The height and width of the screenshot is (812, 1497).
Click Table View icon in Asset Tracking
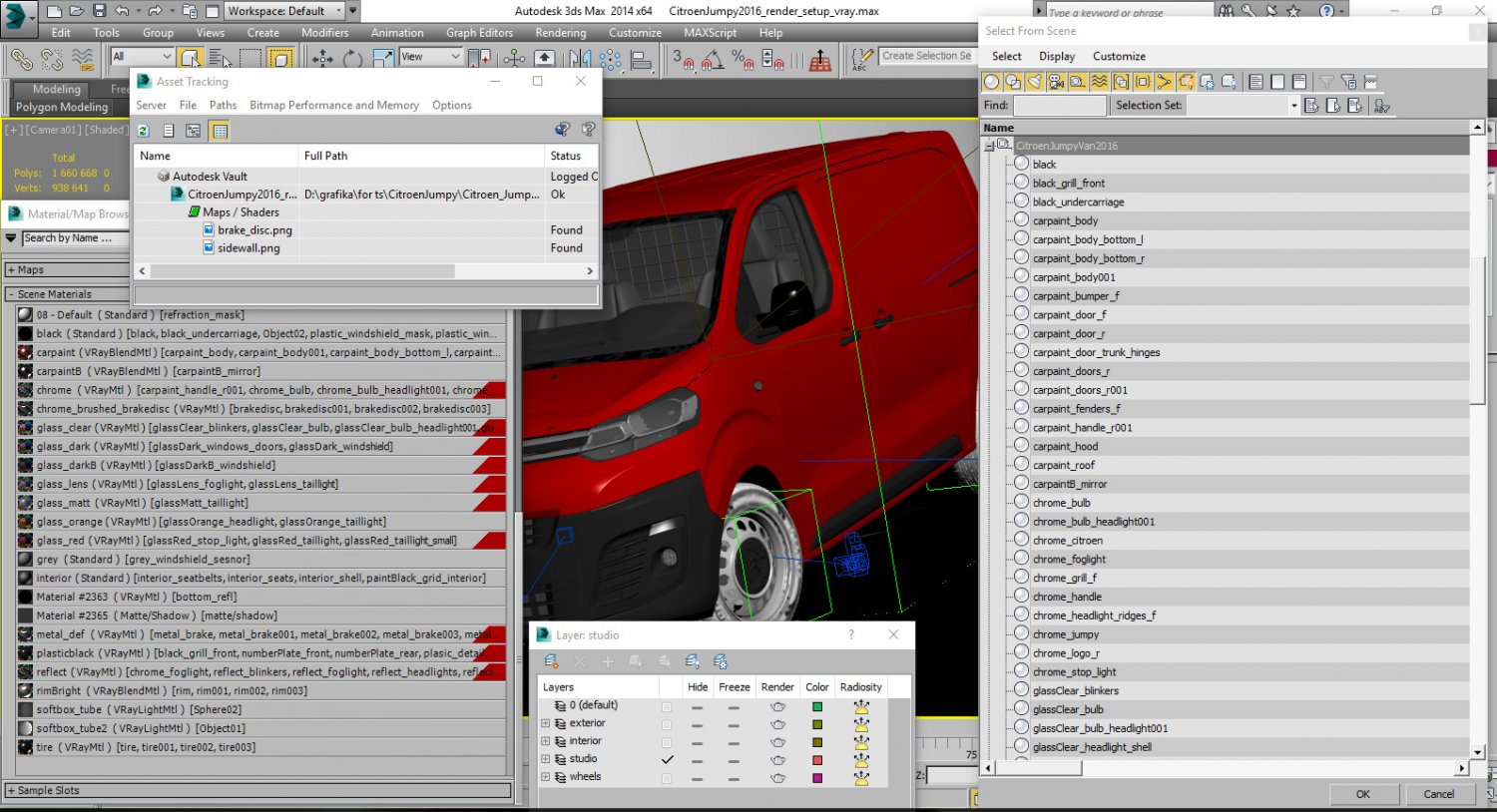(x=220, y=131)
